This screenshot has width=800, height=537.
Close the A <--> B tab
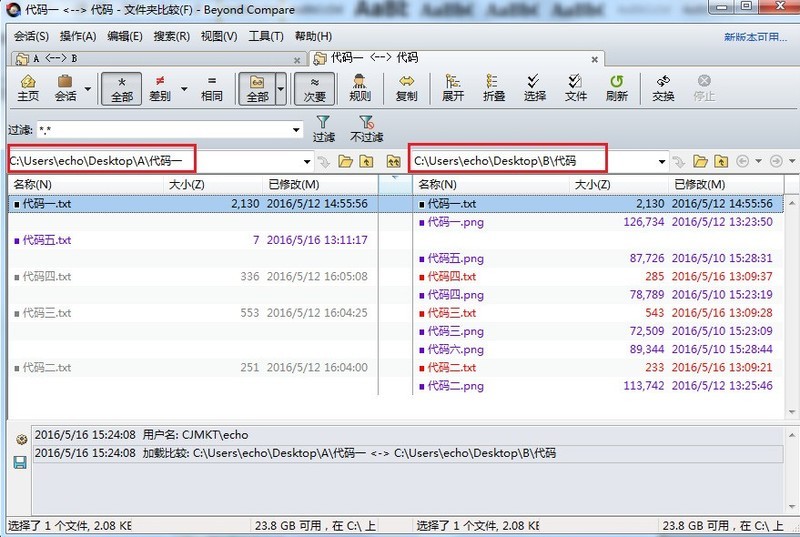[x=297, y=60]
